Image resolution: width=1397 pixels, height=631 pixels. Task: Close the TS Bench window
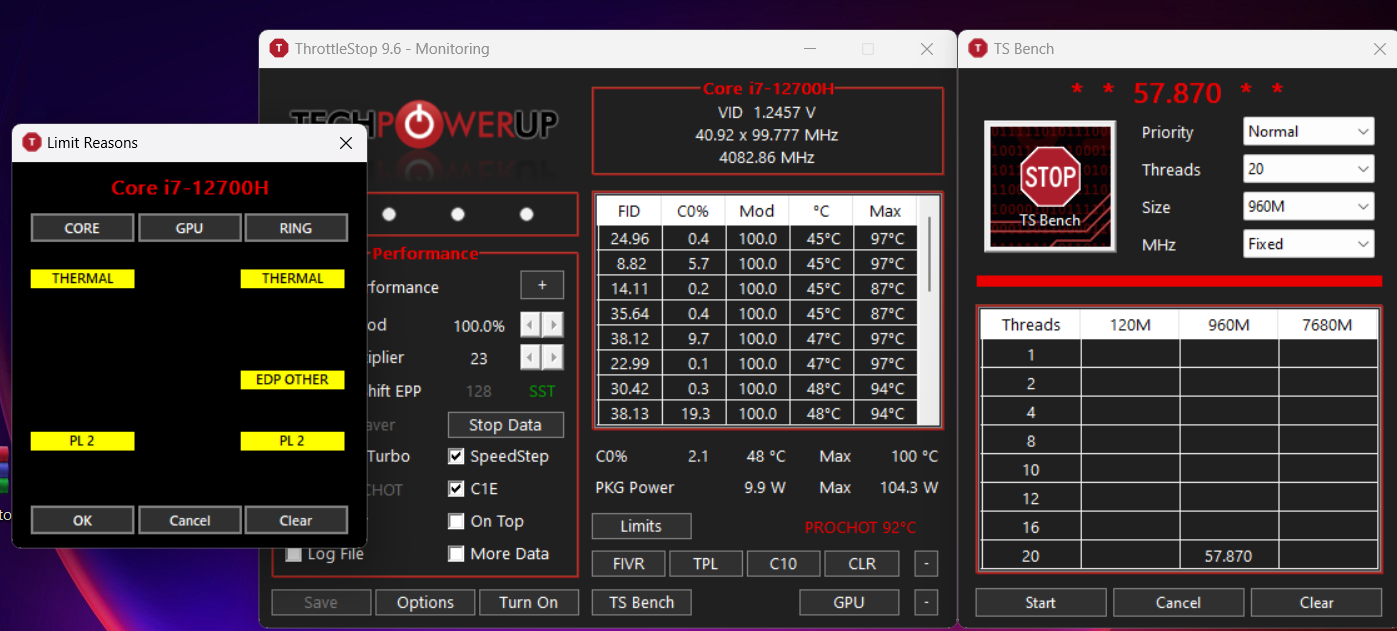[x=1380, y=49]
